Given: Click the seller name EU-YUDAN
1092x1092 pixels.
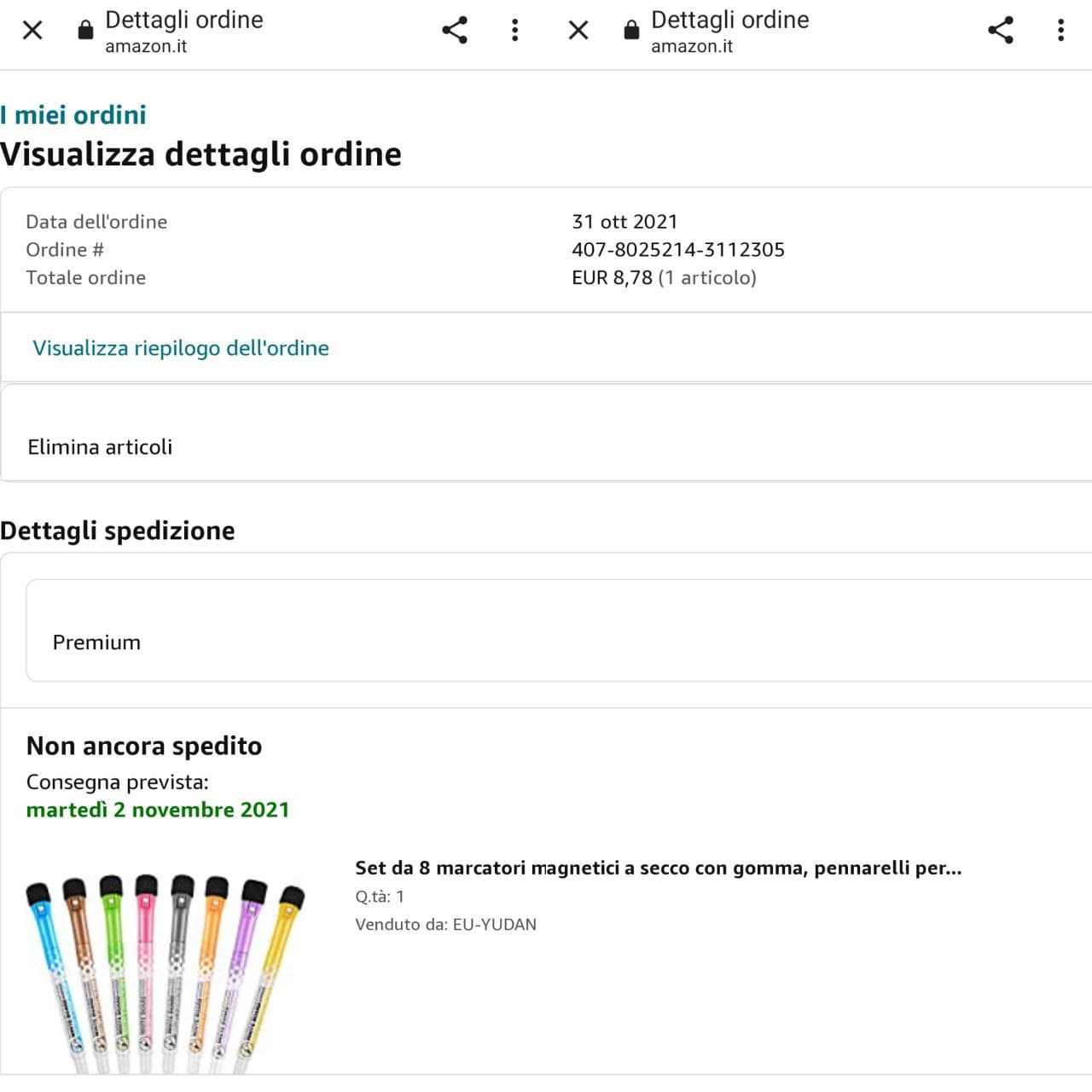Looking at the screenshot, I should click(x=494, y=925).
